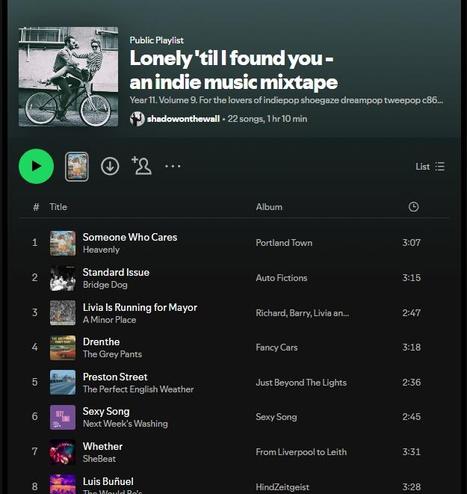Click the green Play button
This screenshot has height=494, width=467.
click(36, 166)
